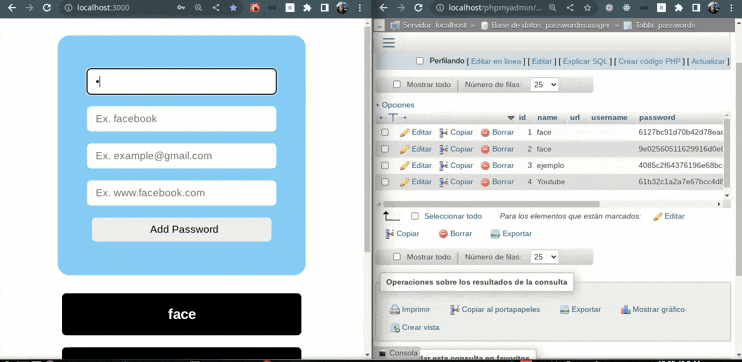Reload the phpMyAdmin browser page
Screen dimensions: 742x362
point(418,8)
